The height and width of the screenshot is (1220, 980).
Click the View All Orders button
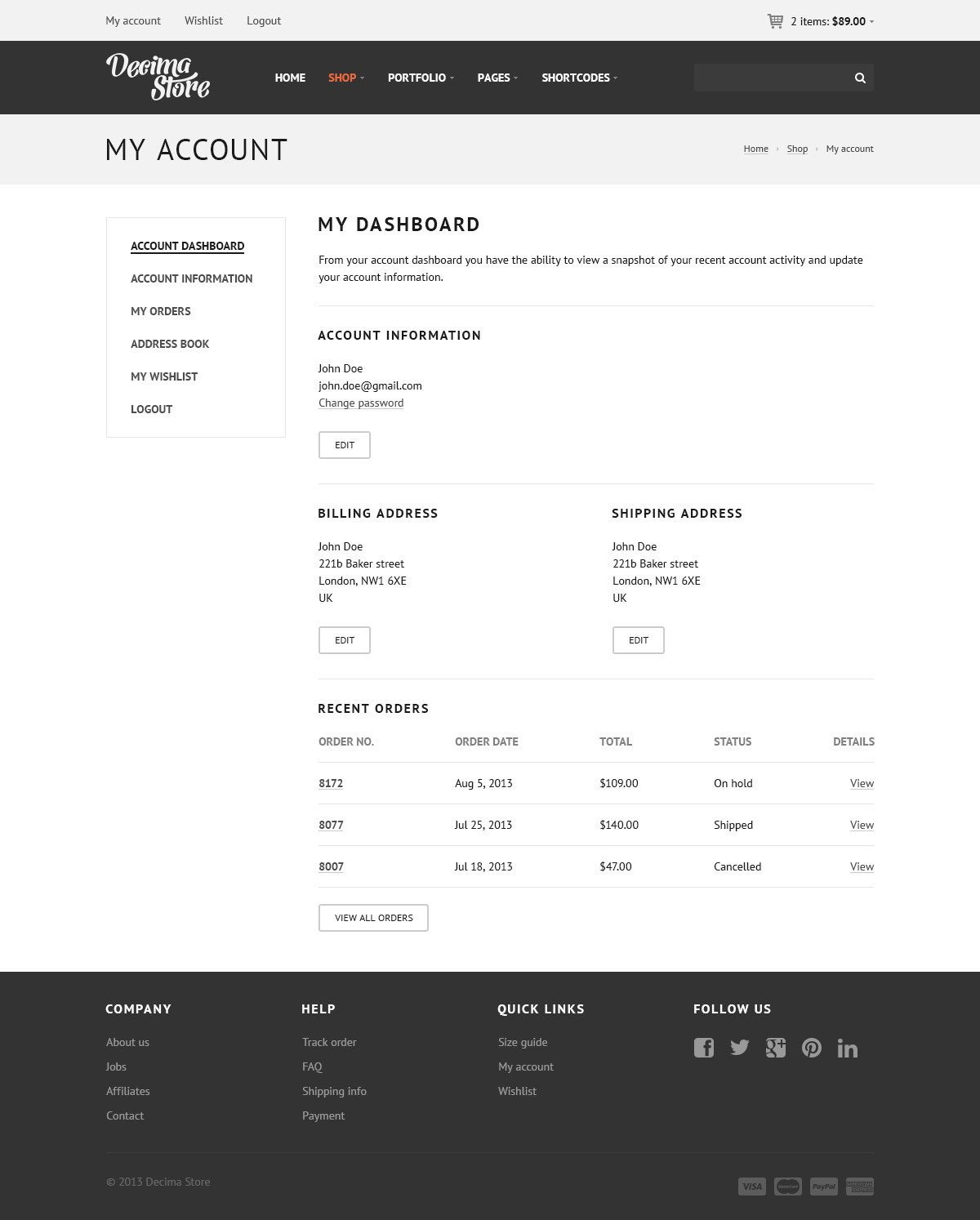point(373,918)
